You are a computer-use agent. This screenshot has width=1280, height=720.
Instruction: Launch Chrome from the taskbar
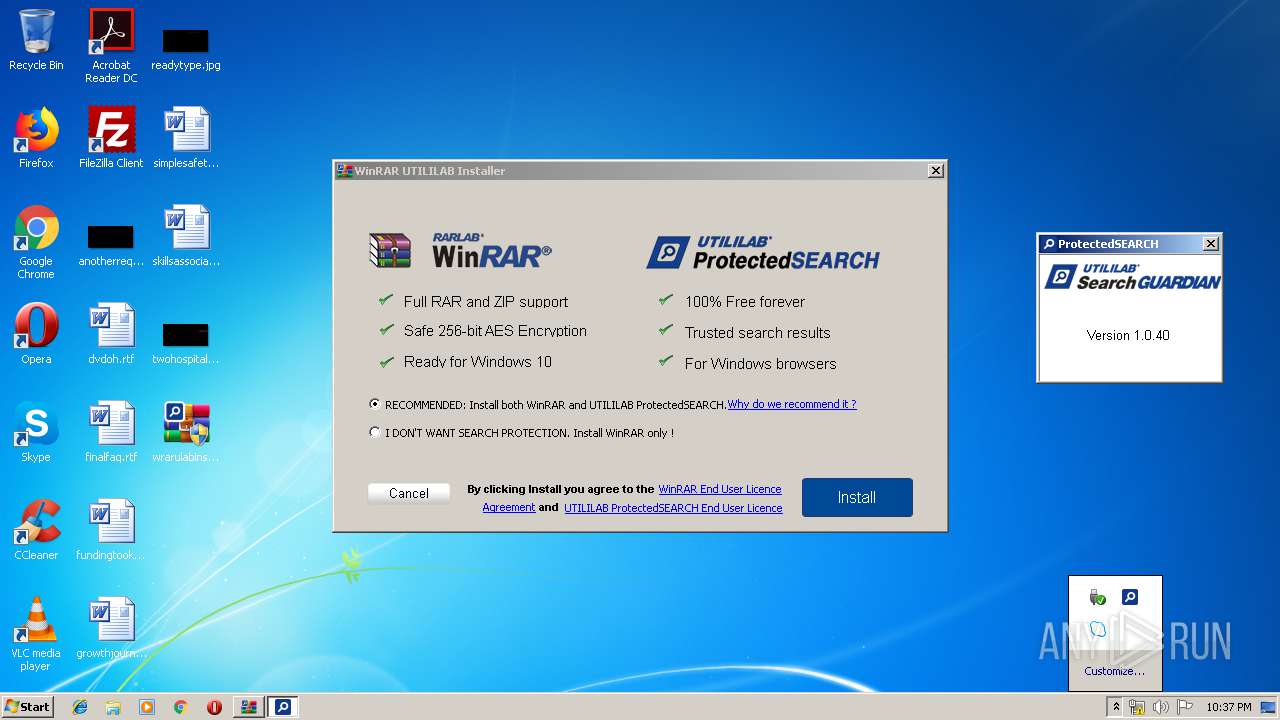180,707
